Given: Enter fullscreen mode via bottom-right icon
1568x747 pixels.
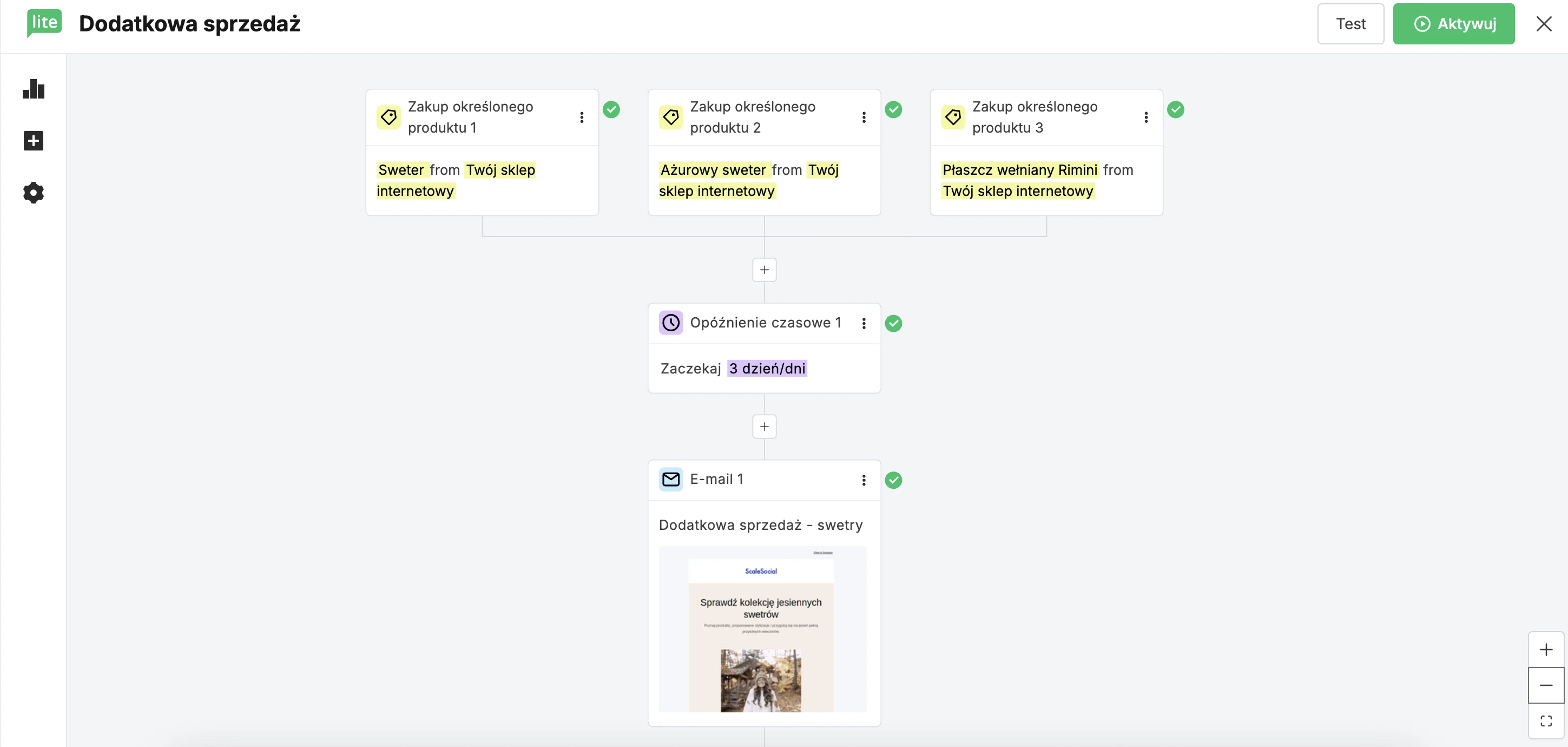Looking at the screenshot, I should (x=1547, y=722).
